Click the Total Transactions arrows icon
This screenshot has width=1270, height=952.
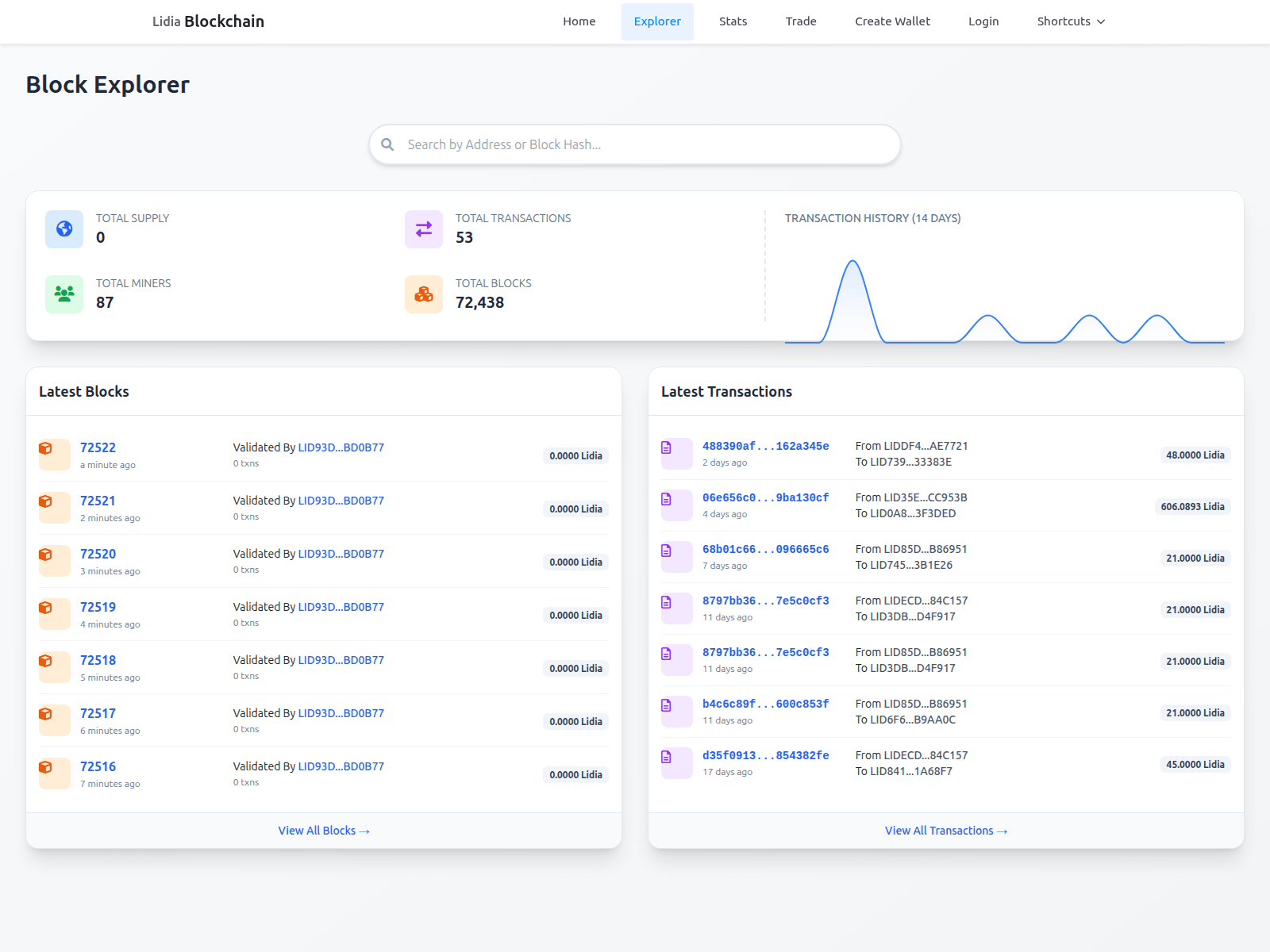click(x=424, y=229)
